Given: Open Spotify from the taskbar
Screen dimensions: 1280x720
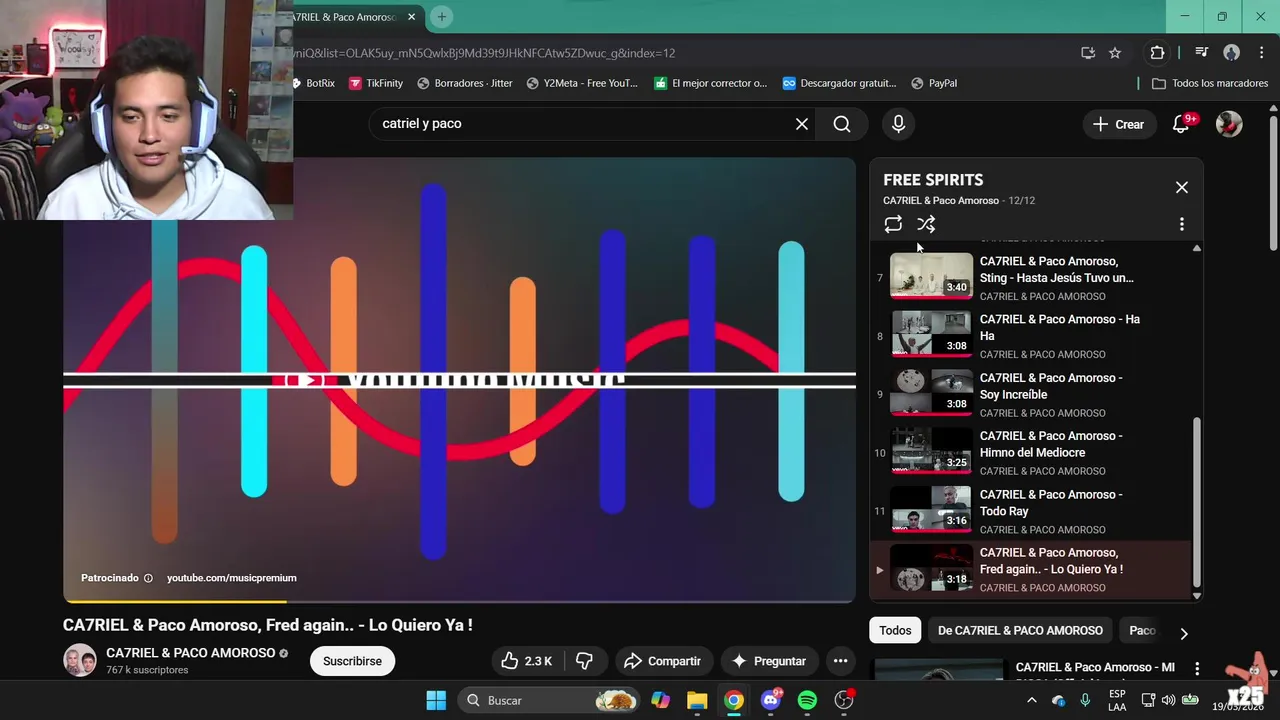Looking at the screenshot, I should [807, 700].
